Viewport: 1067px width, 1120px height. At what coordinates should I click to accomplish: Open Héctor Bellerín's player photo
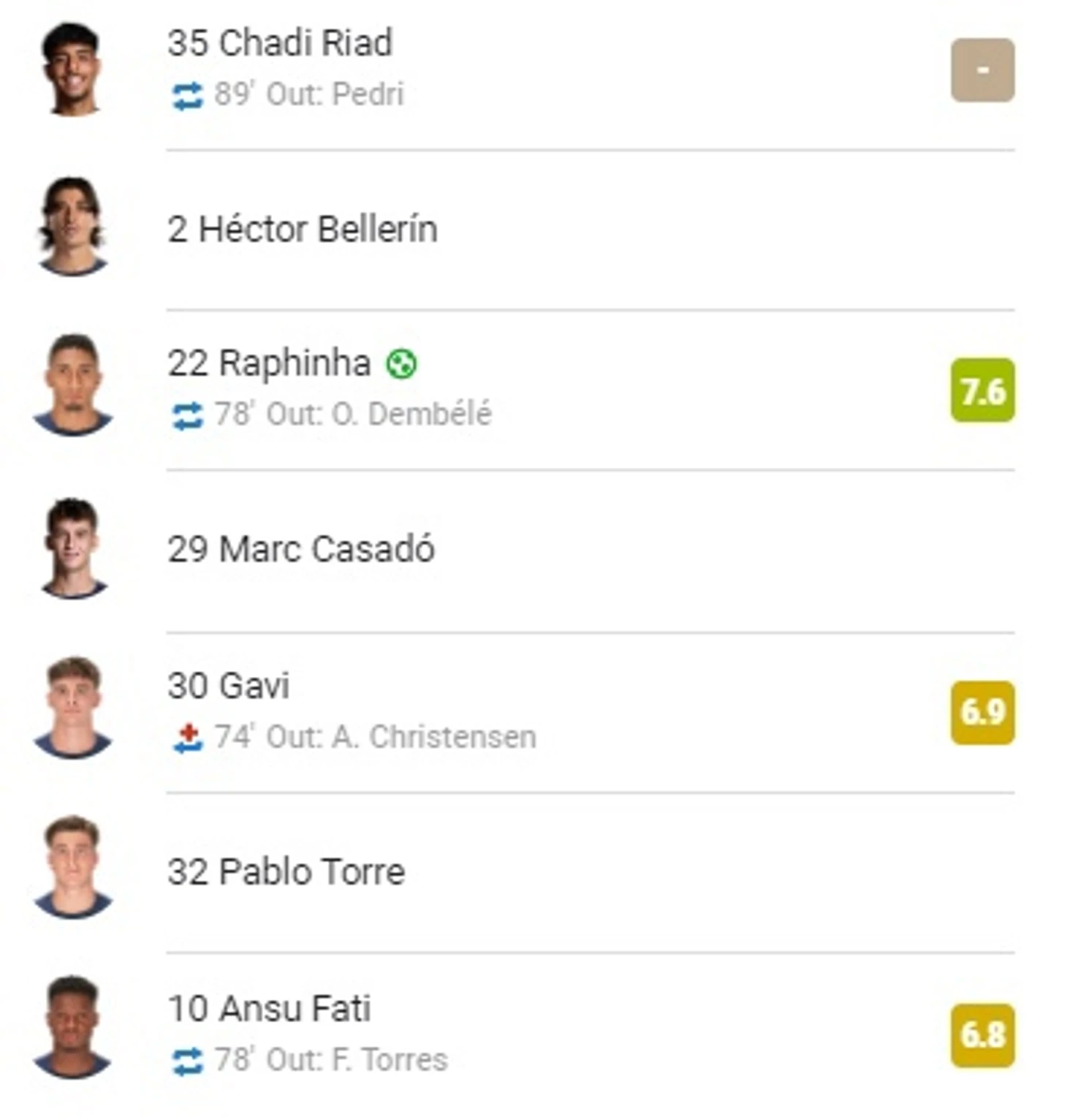tap(72, 227)
